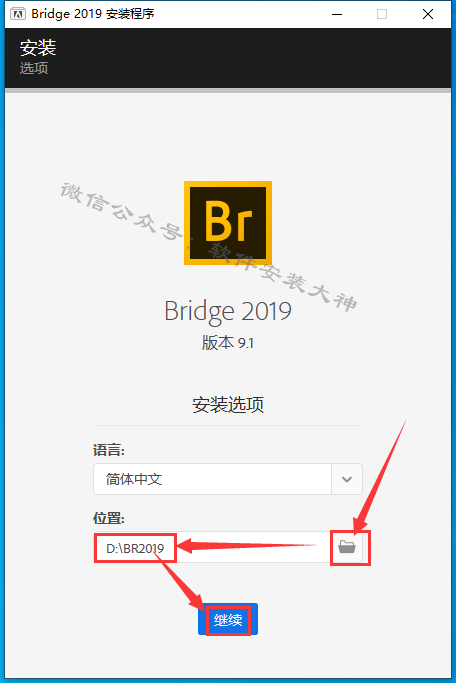Close the Bridge 2019 安装程序 window
This screenshot has height=683, width=456.
(428, 14)
